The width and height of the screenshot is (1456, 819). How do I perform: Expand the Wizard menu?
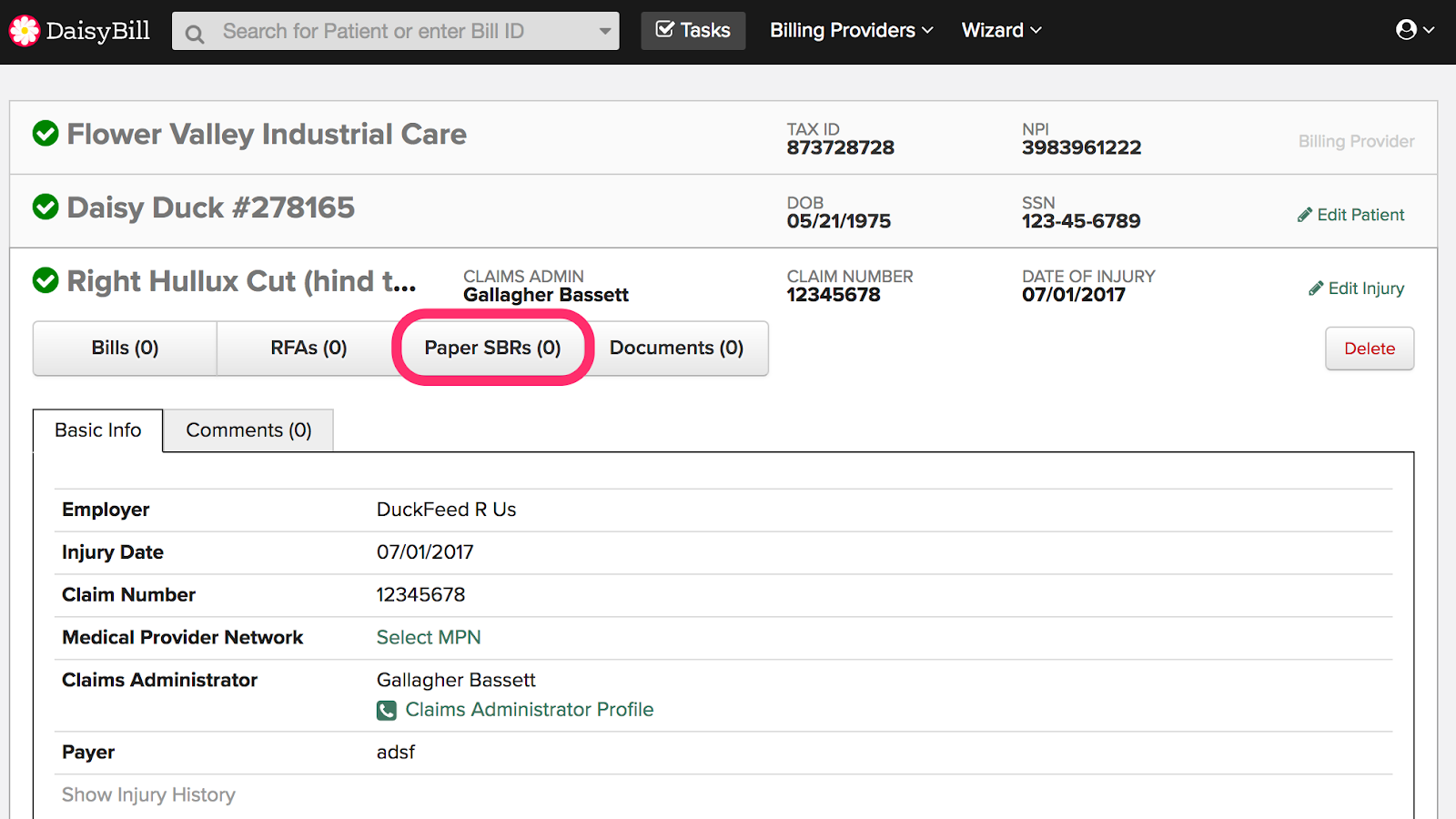click(1001, 30)
